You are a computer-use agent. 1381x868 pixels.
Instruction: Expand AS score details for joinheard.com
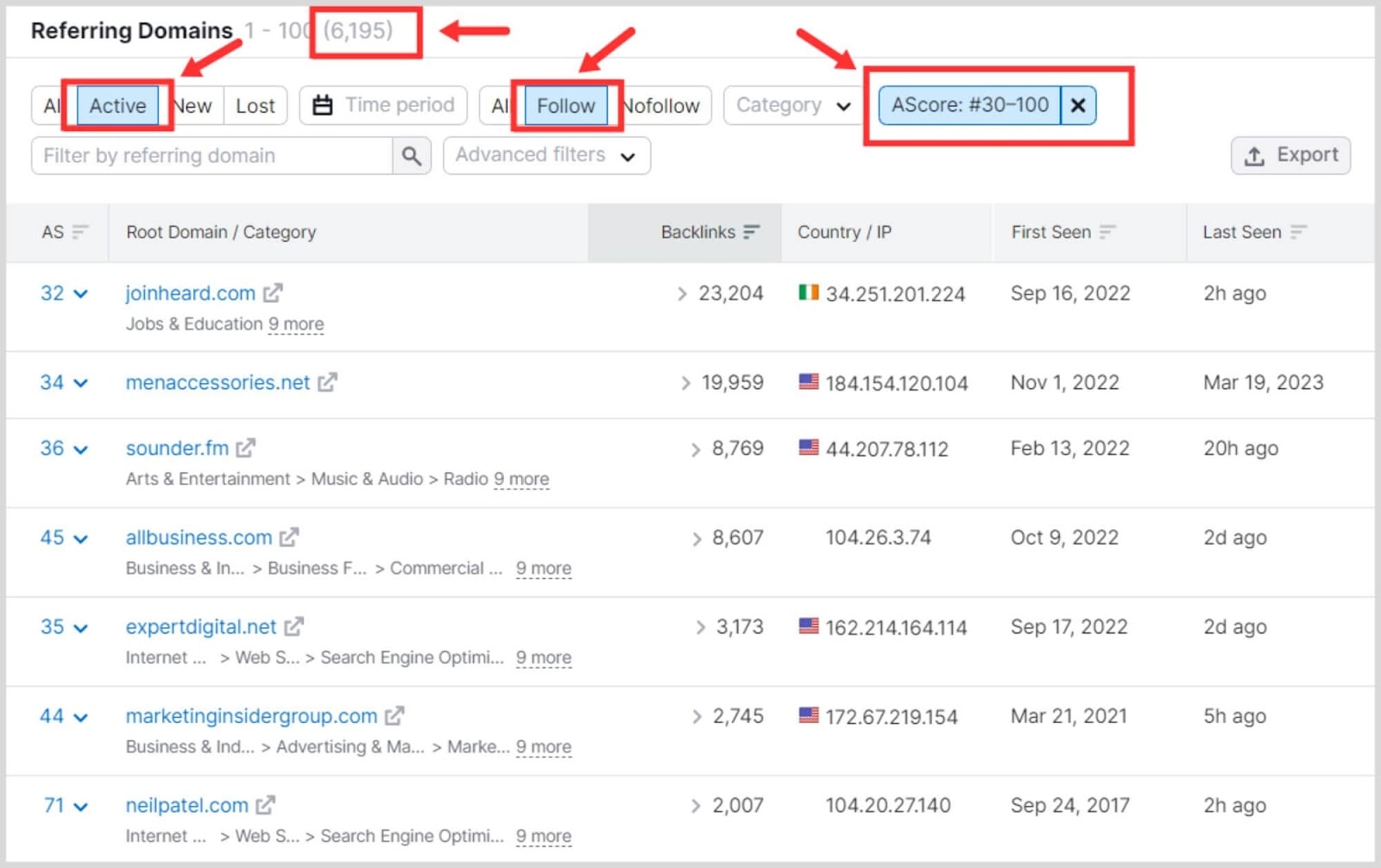coord(80,293)
